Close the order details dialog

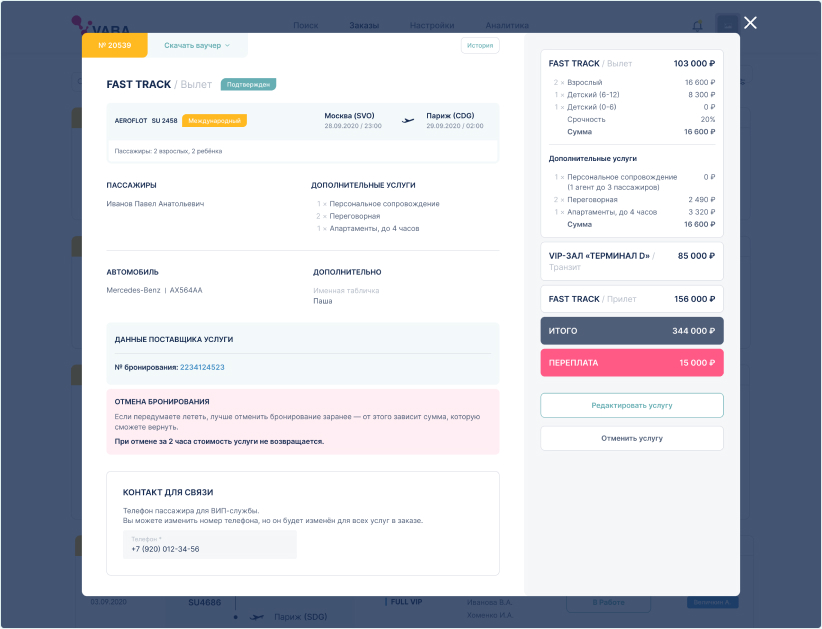point(750,23)
